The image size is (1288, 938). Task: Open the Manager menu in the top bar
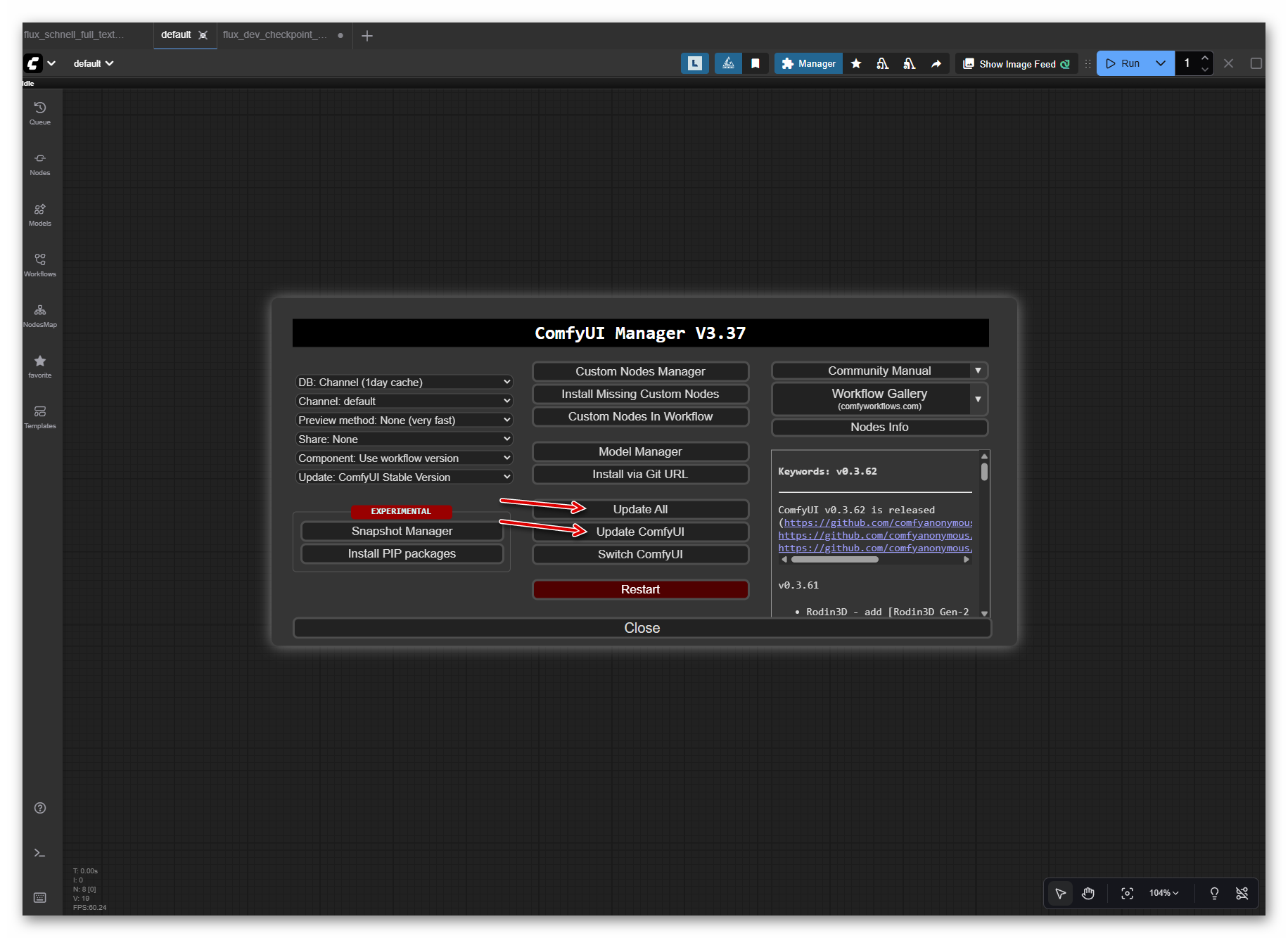[808, 63]
